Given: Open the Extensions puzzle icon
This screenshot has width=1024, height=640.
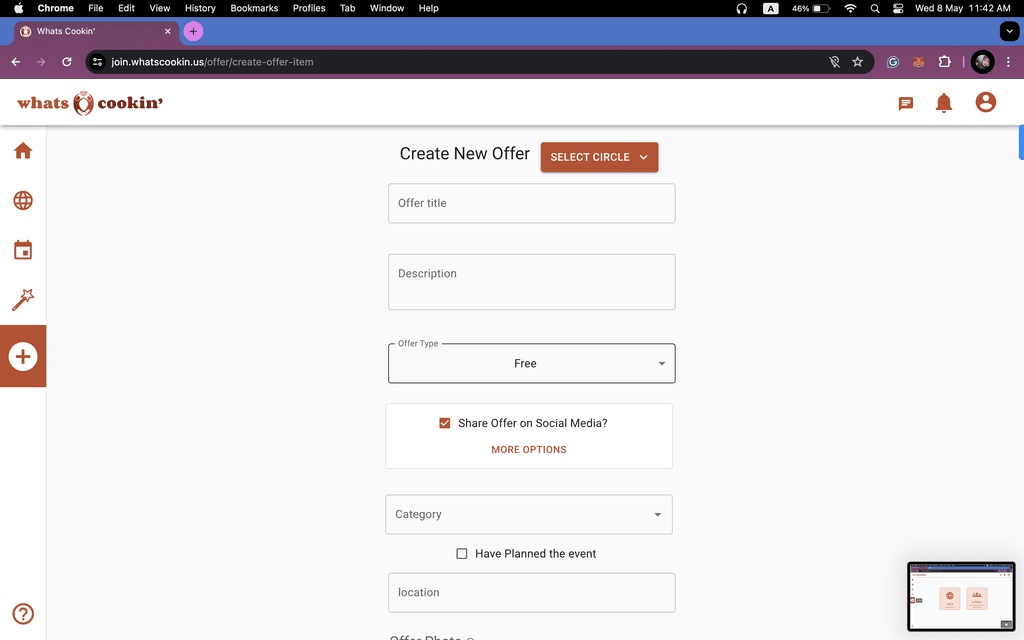Looking at the screenshot, I should (944, 62).
